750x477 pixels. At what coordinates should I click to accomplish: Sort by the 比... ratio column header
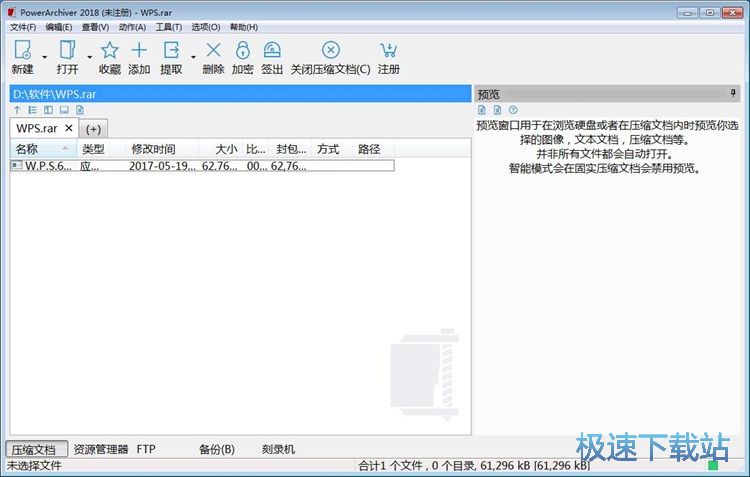point(256,149)
